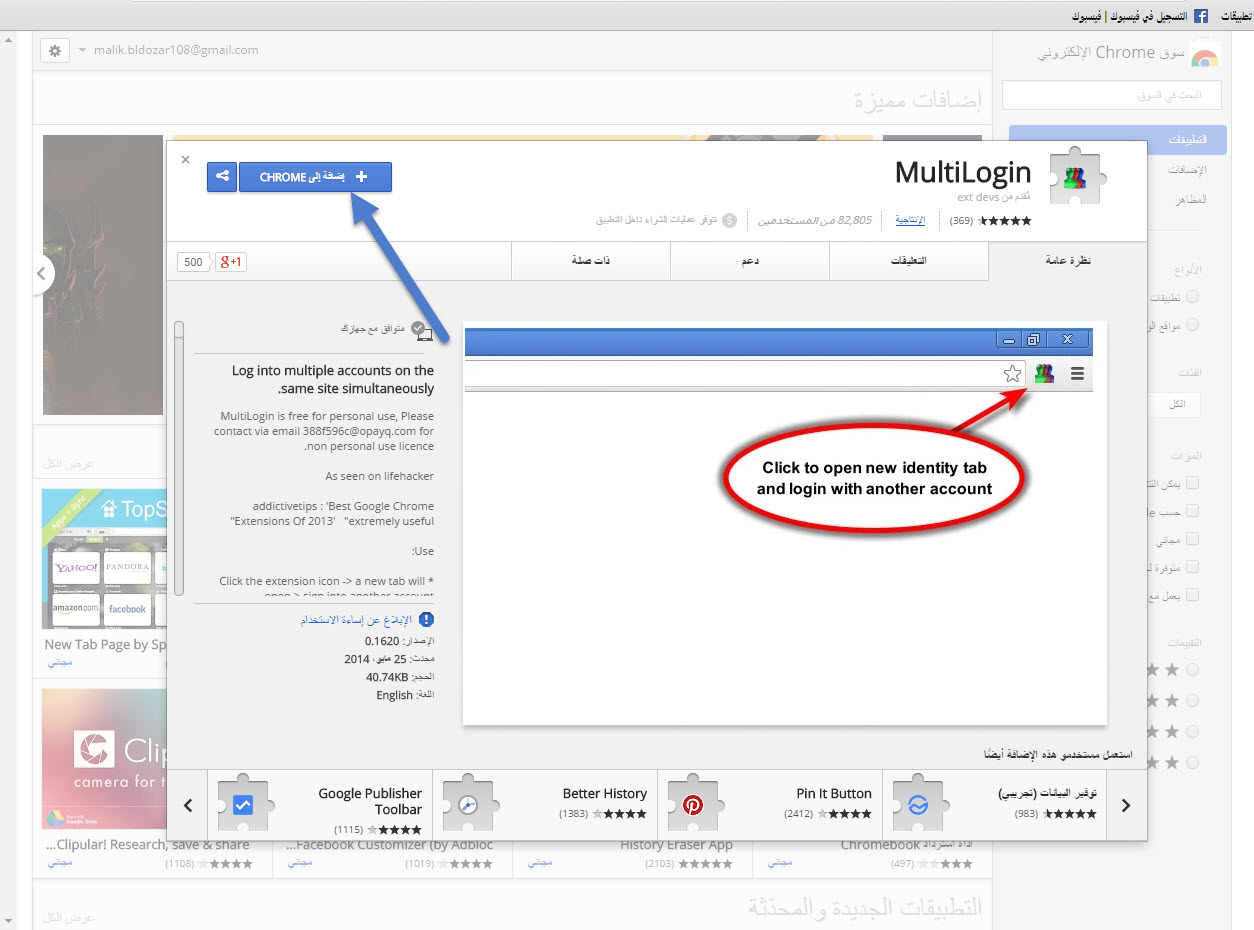Open the New Tab Page app thumbnail
Screen dimensions: 1254x930
coord(104,559)
